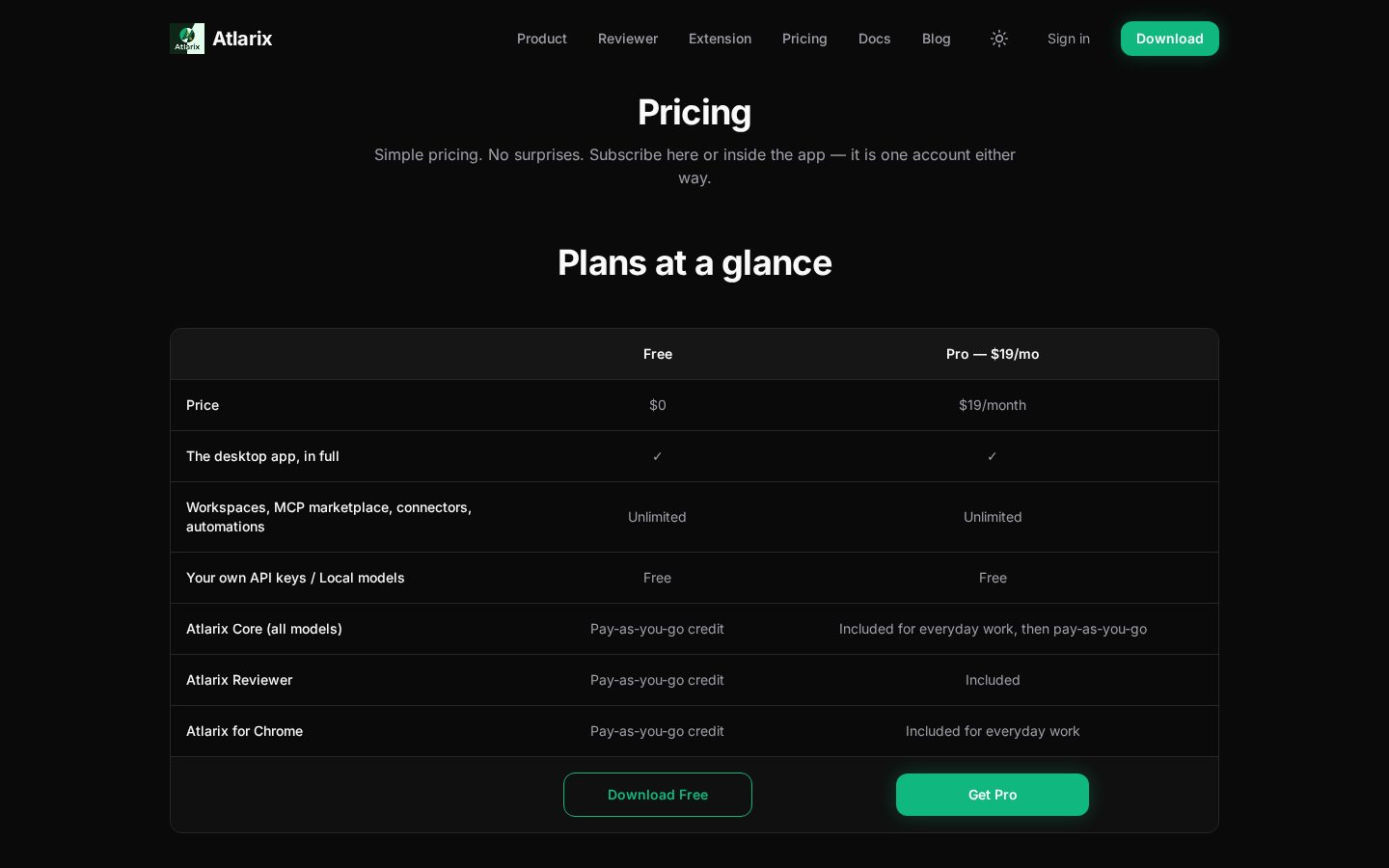Click "Free" cell in API keys row, Free column
The height and width of the screenshot is (868, 1389).
click(x=657, y=578)
